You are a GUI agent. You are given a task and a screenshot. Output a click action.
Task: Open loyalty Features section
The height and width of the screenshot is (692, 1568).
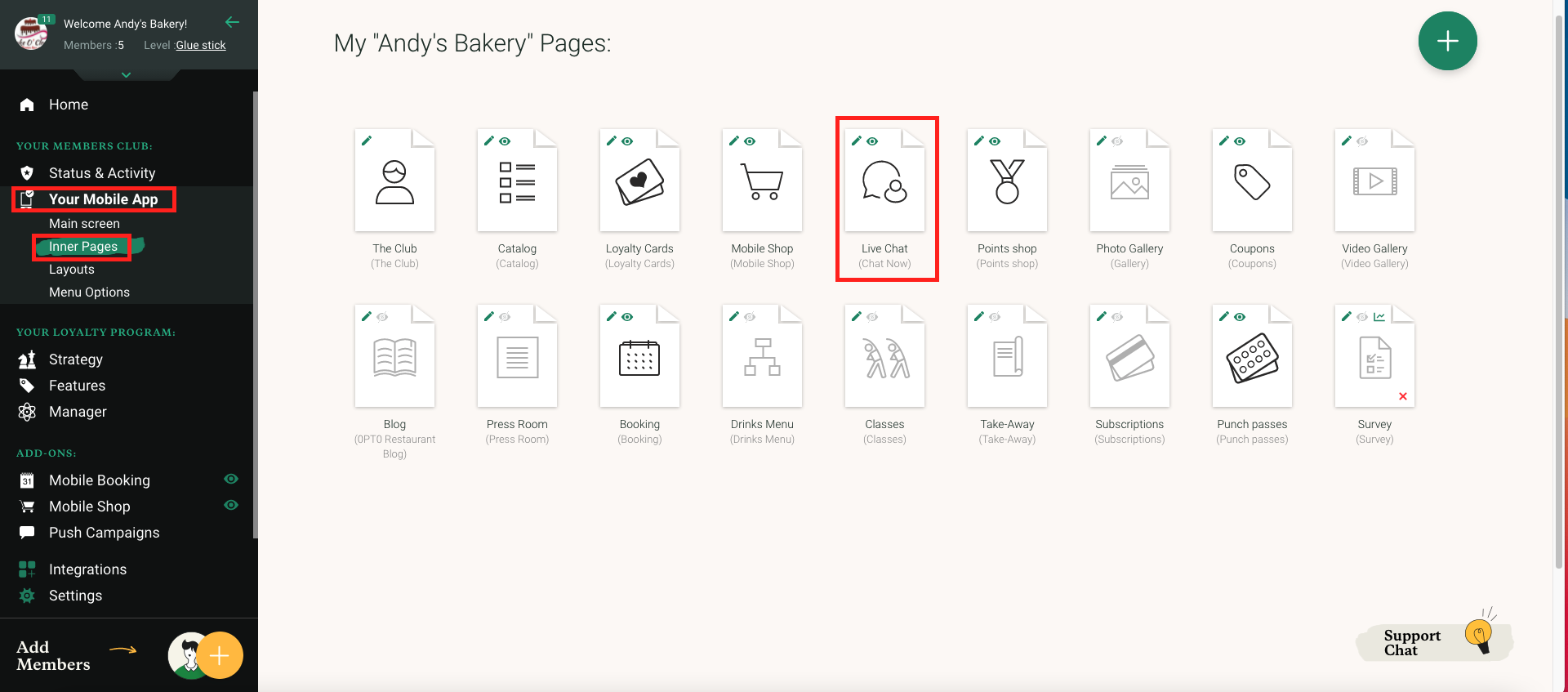coord(77,386)
